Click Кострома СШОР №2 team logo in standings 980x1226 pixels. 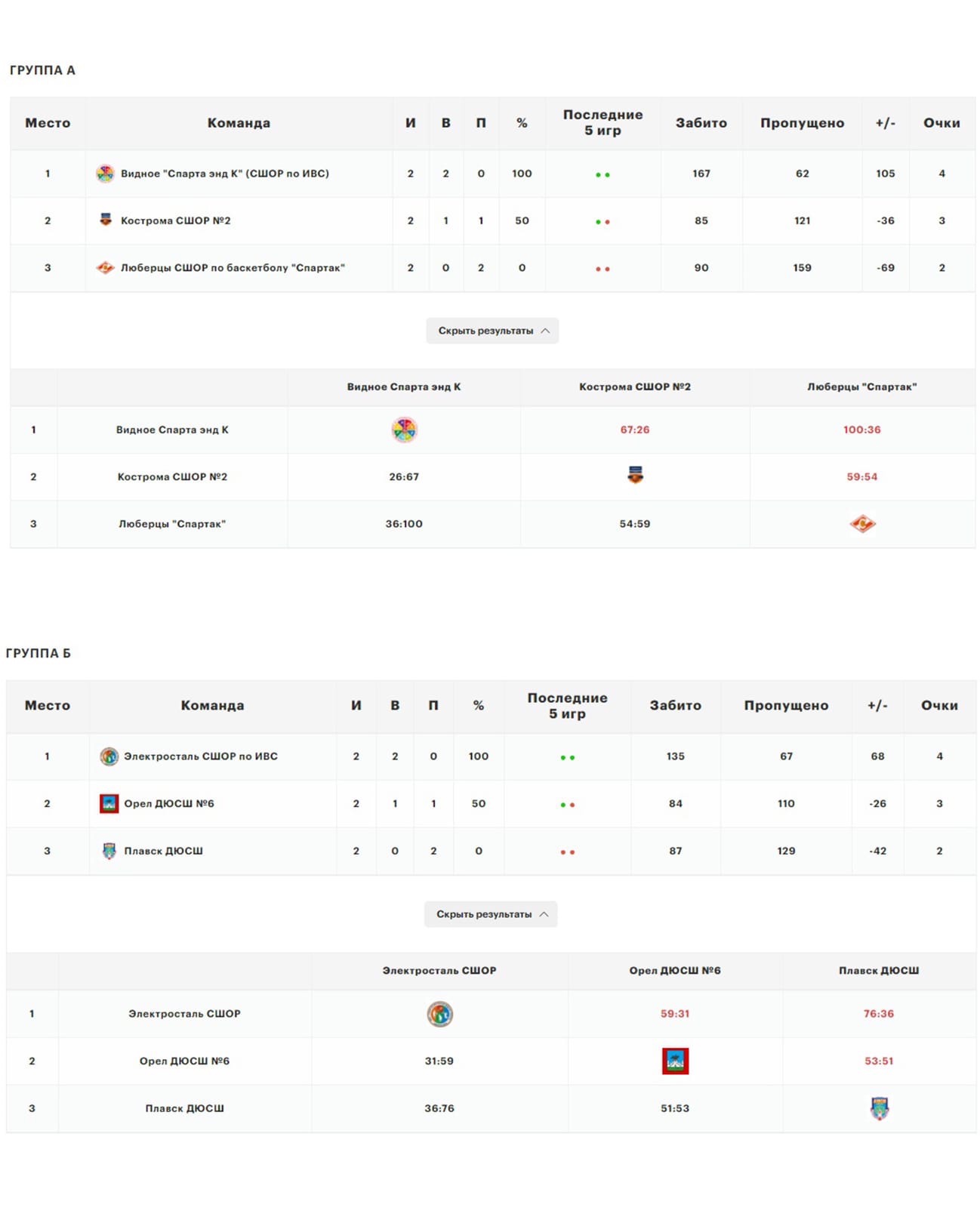[106, 220]
